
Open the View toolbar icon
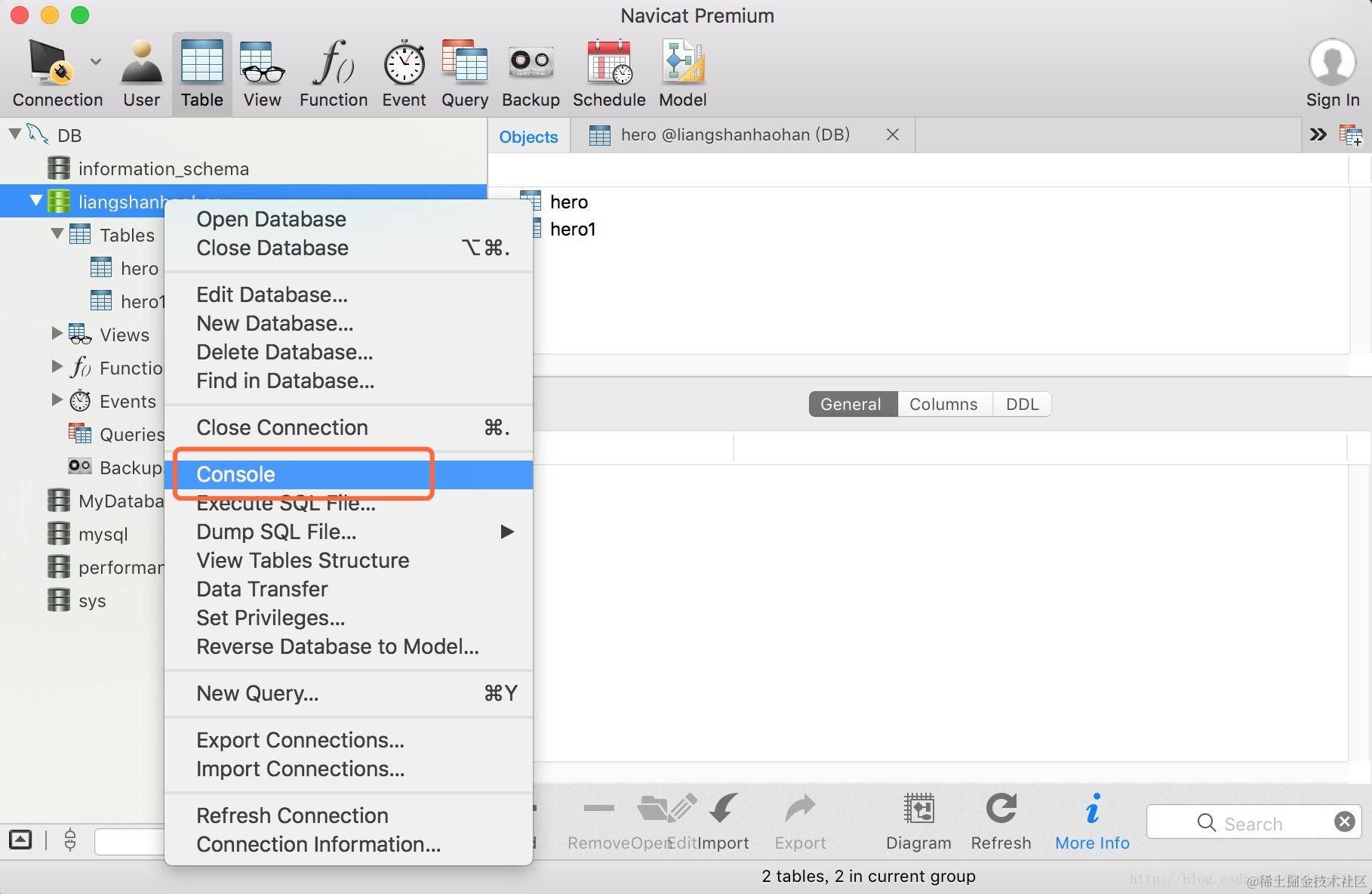point(262,73)
